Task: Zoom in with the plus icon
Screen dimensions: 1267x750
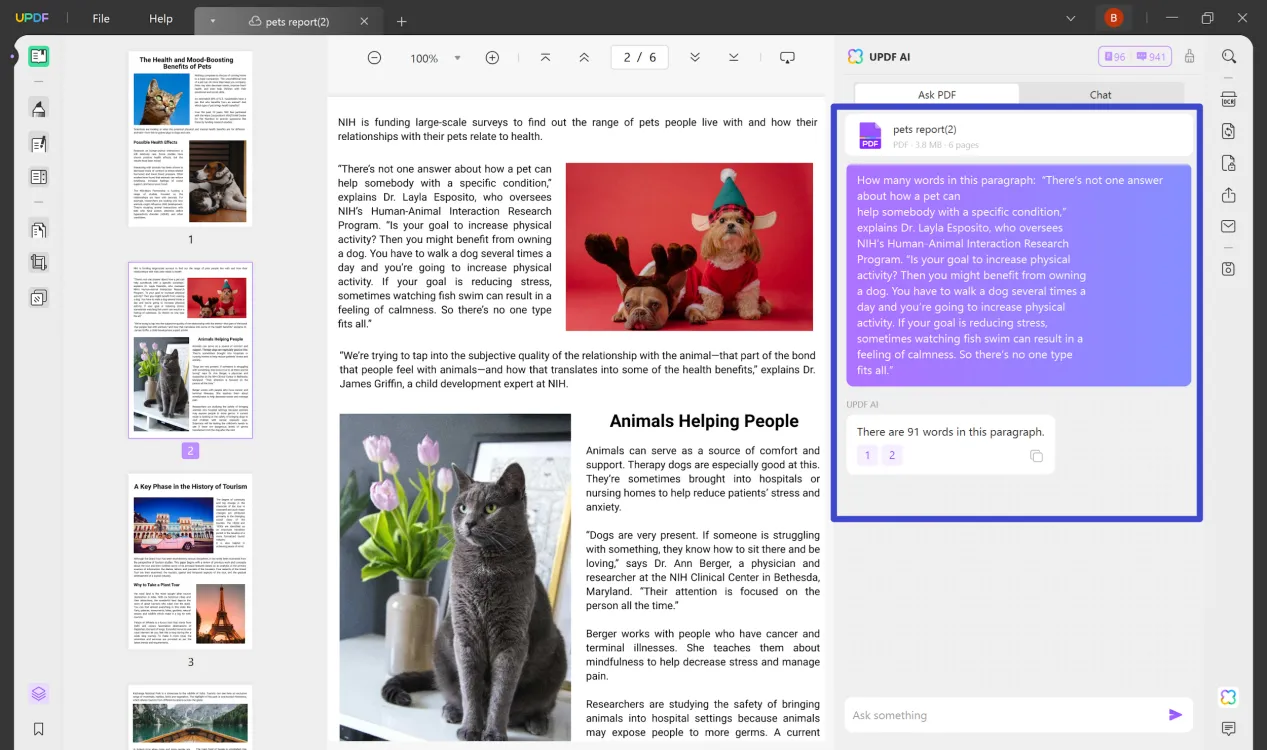Action: [x=492, y=58]
